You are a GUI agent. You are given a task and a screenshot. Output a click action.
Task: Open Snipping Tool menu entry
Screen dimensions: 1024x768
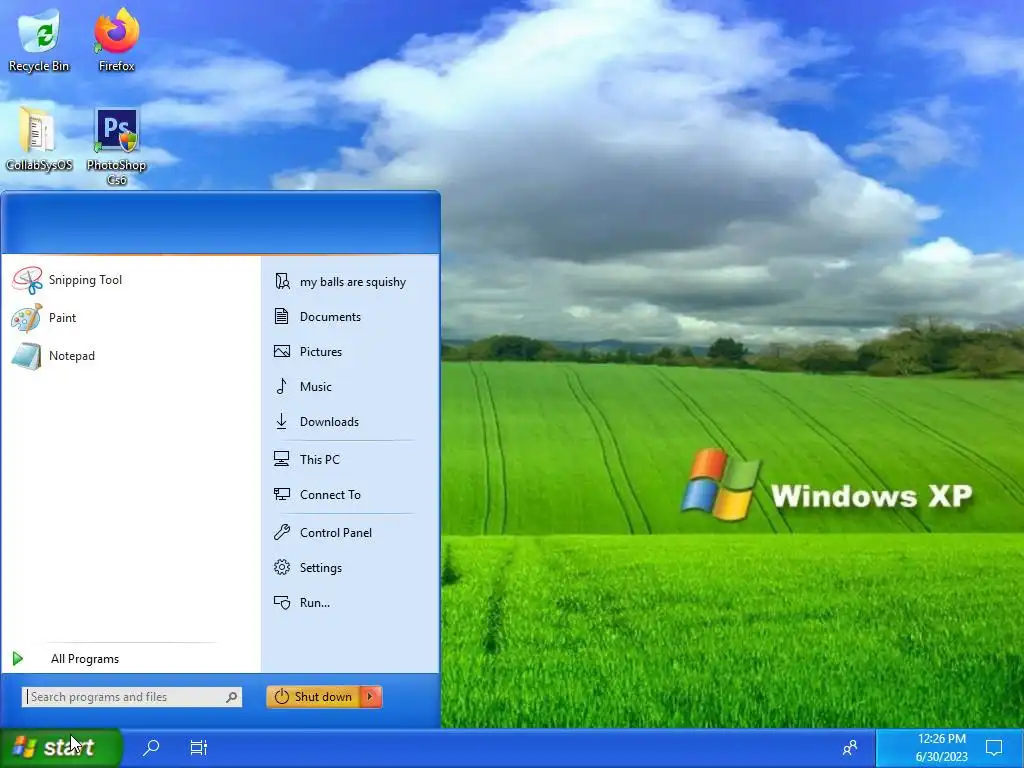pos(131,280)
